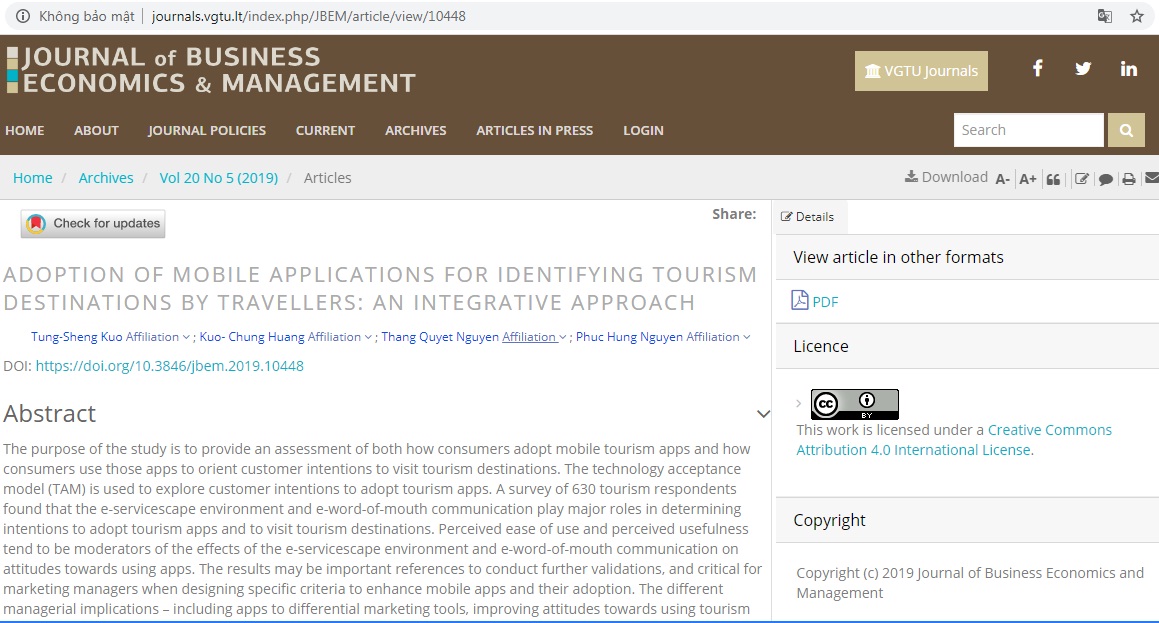This screenshot has width=1159, height=623.
Task: Click the Licence section heading
Action: pos(820,346)
